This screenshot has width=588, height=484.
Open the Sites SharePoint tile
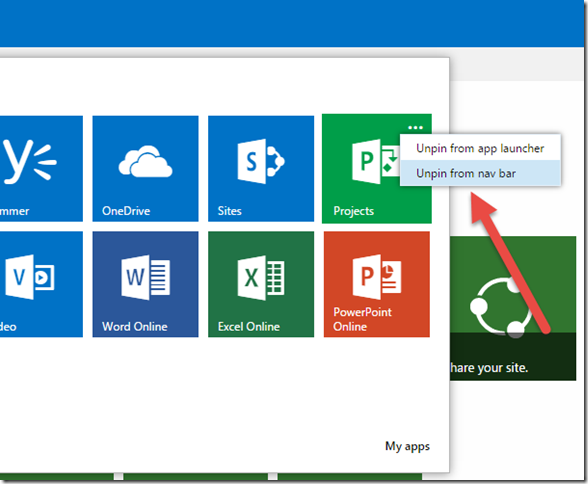tap(261, 169)
